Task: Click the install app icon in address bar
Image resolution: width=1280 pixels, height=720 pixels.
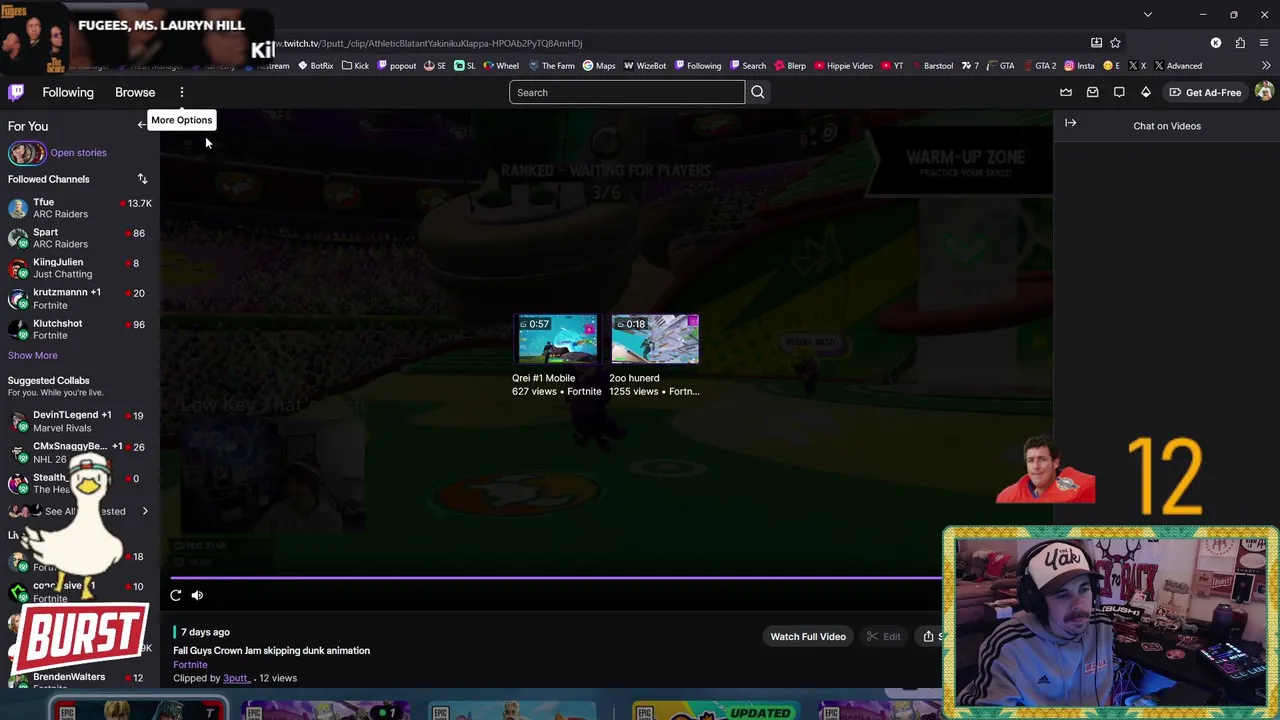Action: tap(1096, 43)
